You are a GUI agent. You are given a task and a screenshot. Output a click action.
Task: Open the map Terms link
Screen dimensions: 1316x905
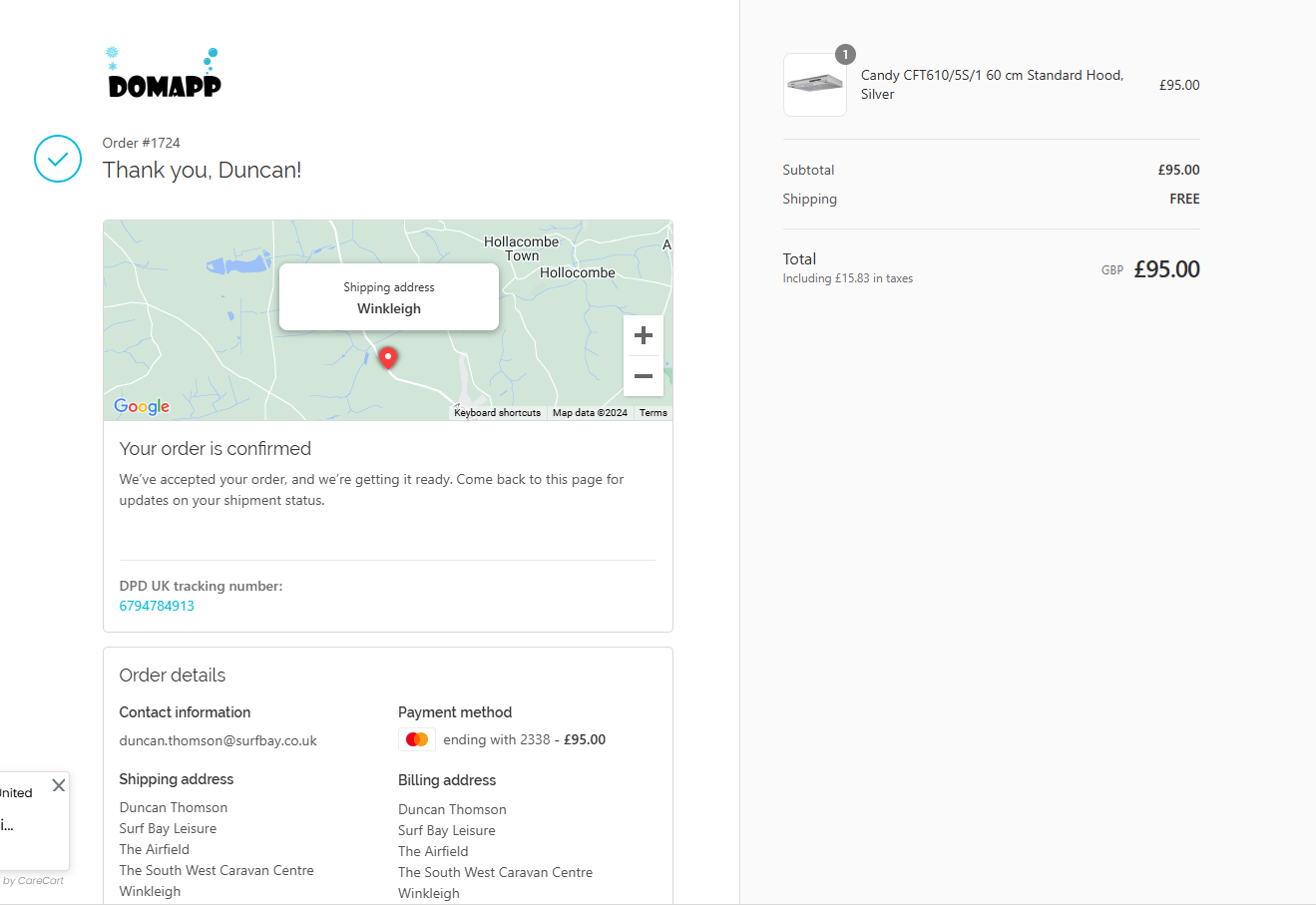pyautogui.click(x=654, y=413)
